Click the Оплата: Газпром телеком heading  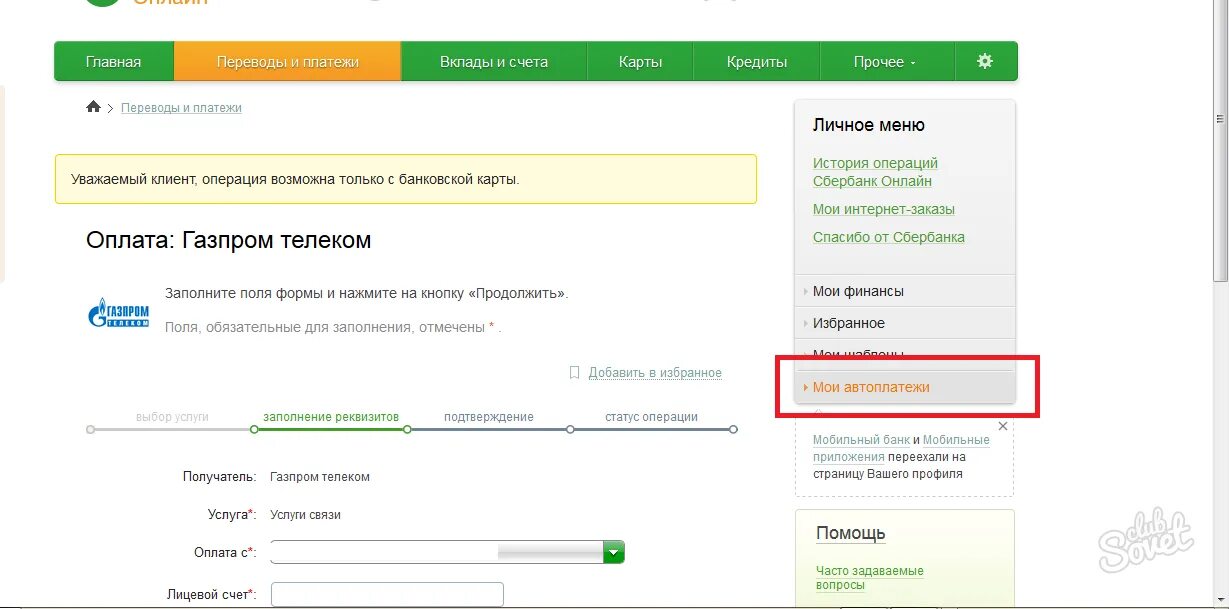(x=229, y=240)
